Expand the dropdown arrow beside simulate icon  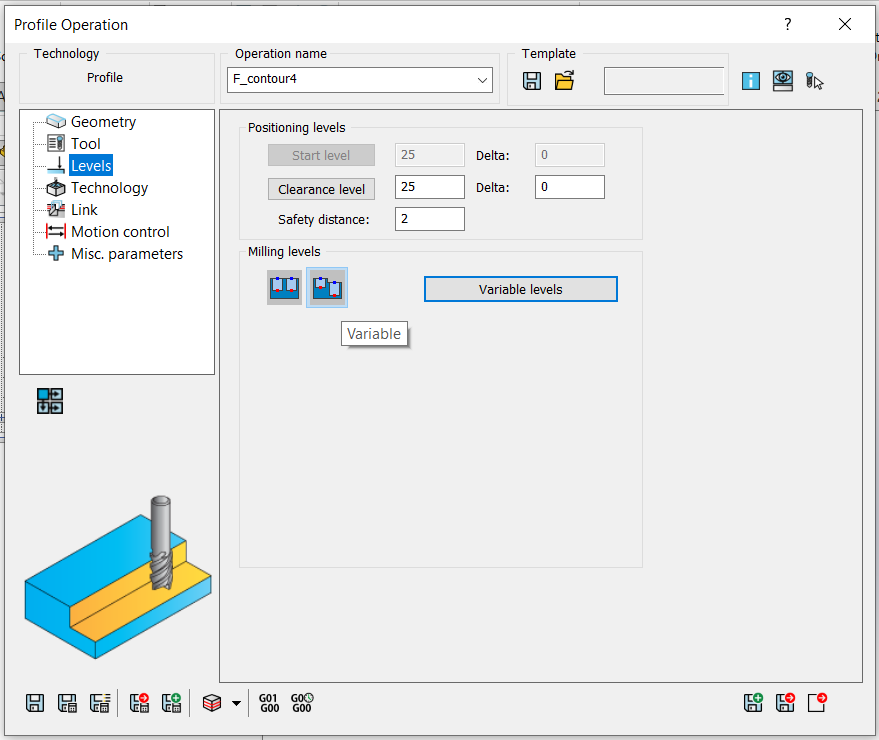point(236,703)
